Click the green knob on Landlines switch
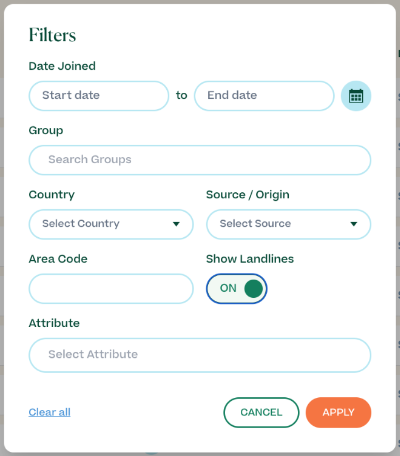 (254, 289)
